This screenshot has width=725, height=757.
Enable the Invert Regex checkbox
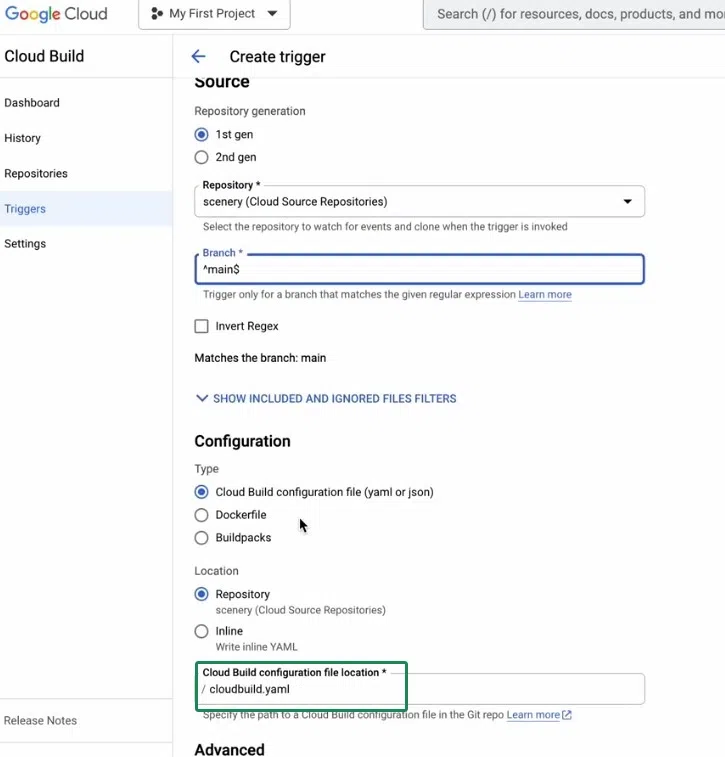(x=202, y=326)
